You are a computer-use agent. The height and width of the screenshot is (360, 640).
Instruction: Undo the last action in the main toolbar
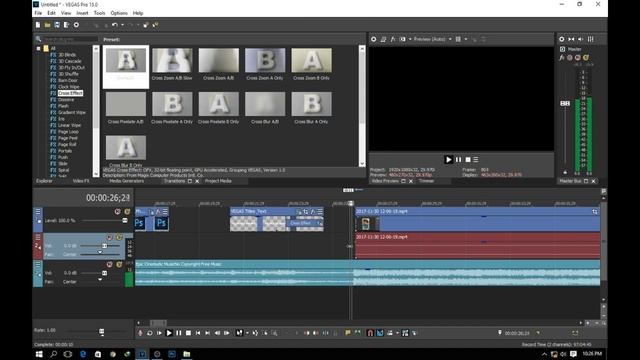coord(115,25)
